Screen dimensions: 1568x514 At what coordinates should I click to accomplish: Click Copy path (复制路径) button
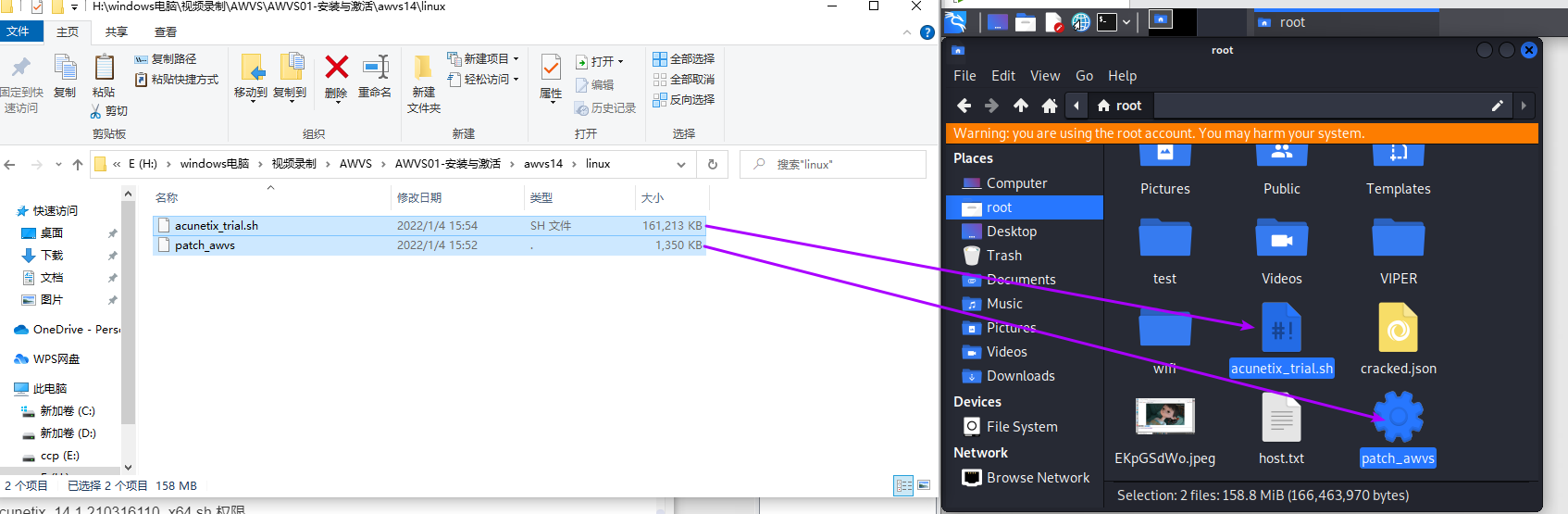(x=166, y=59)
